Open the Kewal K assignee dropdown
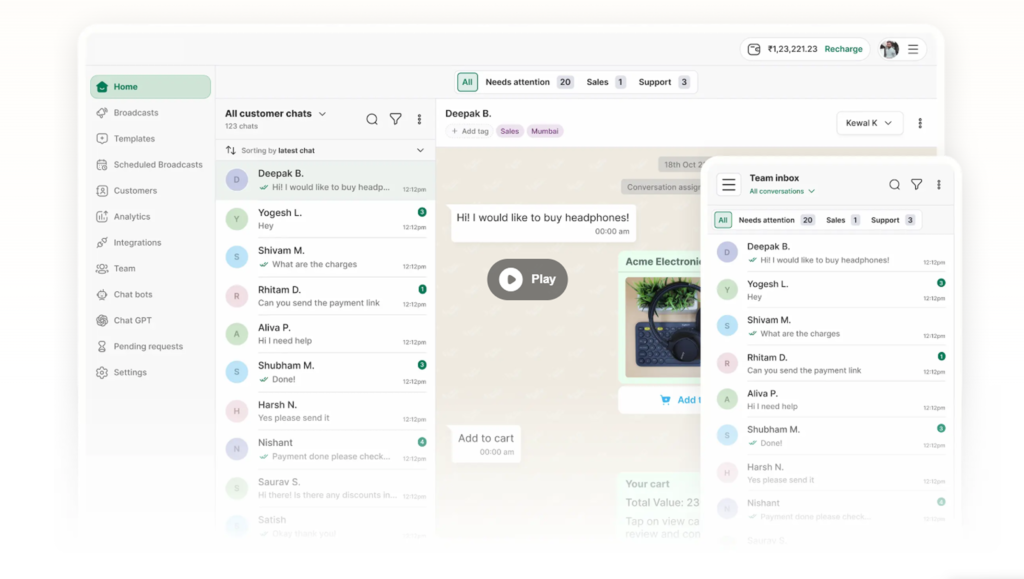 coord(869,123)
